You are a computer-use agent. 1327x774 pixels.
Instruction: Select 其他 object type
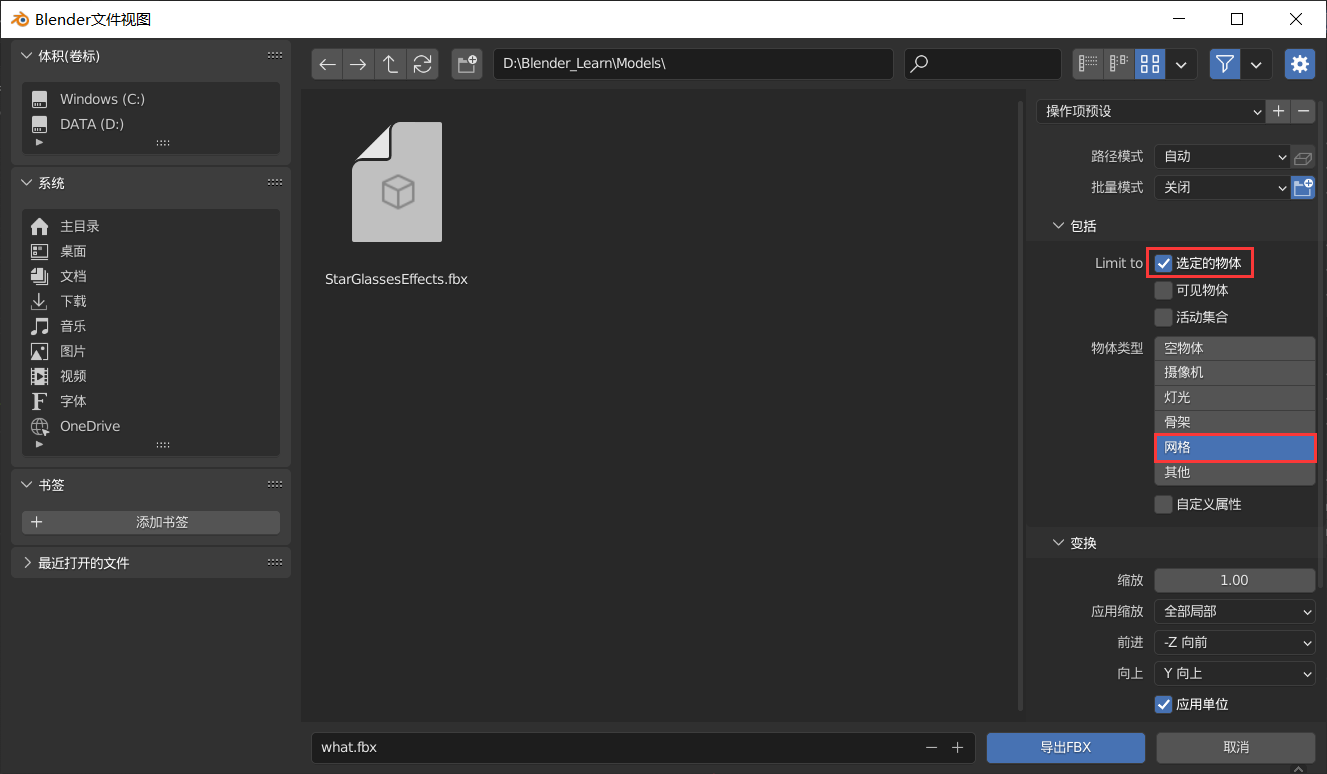pyautogui.click(x=1234, y=472)
